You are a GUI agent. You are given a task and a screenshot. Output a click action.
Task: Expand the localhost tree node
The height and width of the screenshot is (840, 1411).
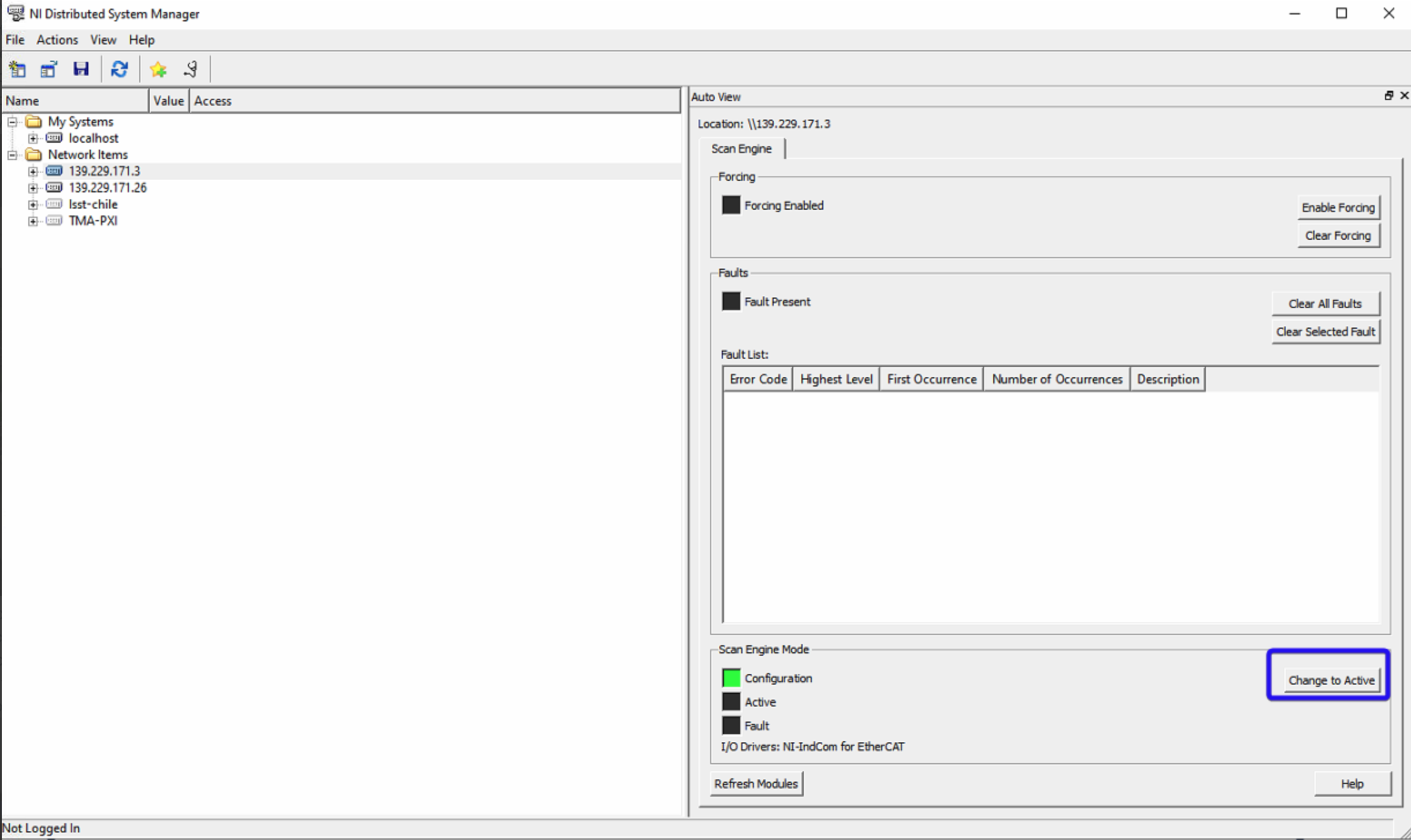click(x=33, y=138)
